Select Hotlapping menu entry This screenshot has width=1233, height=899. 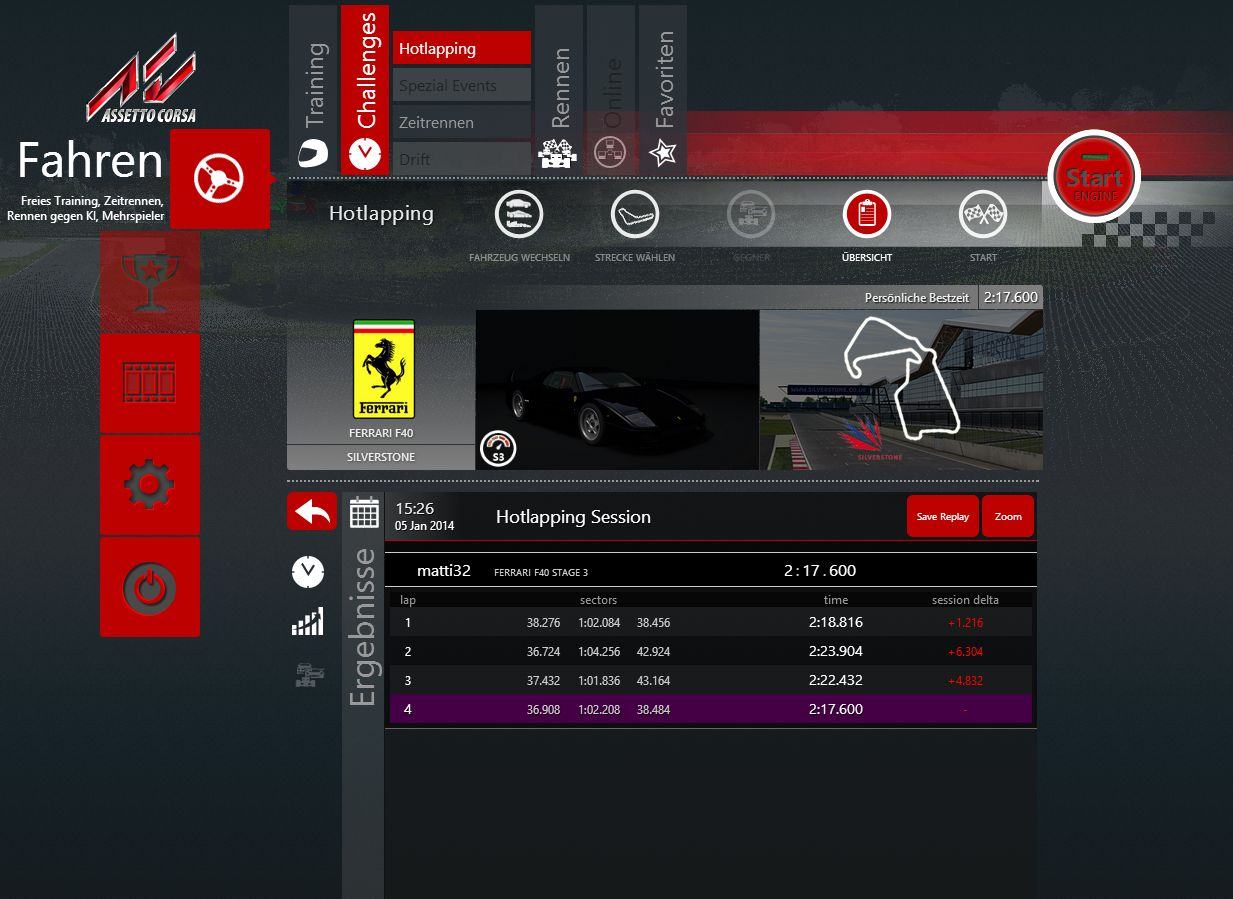click(x=462, y=48)
